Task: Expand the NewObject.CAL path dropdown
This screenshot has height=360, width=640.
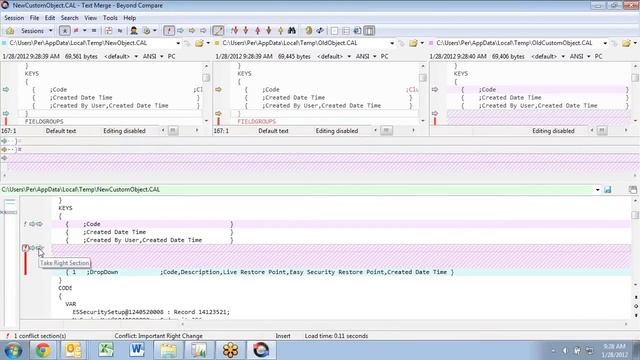Action: (x=178, y=43)
